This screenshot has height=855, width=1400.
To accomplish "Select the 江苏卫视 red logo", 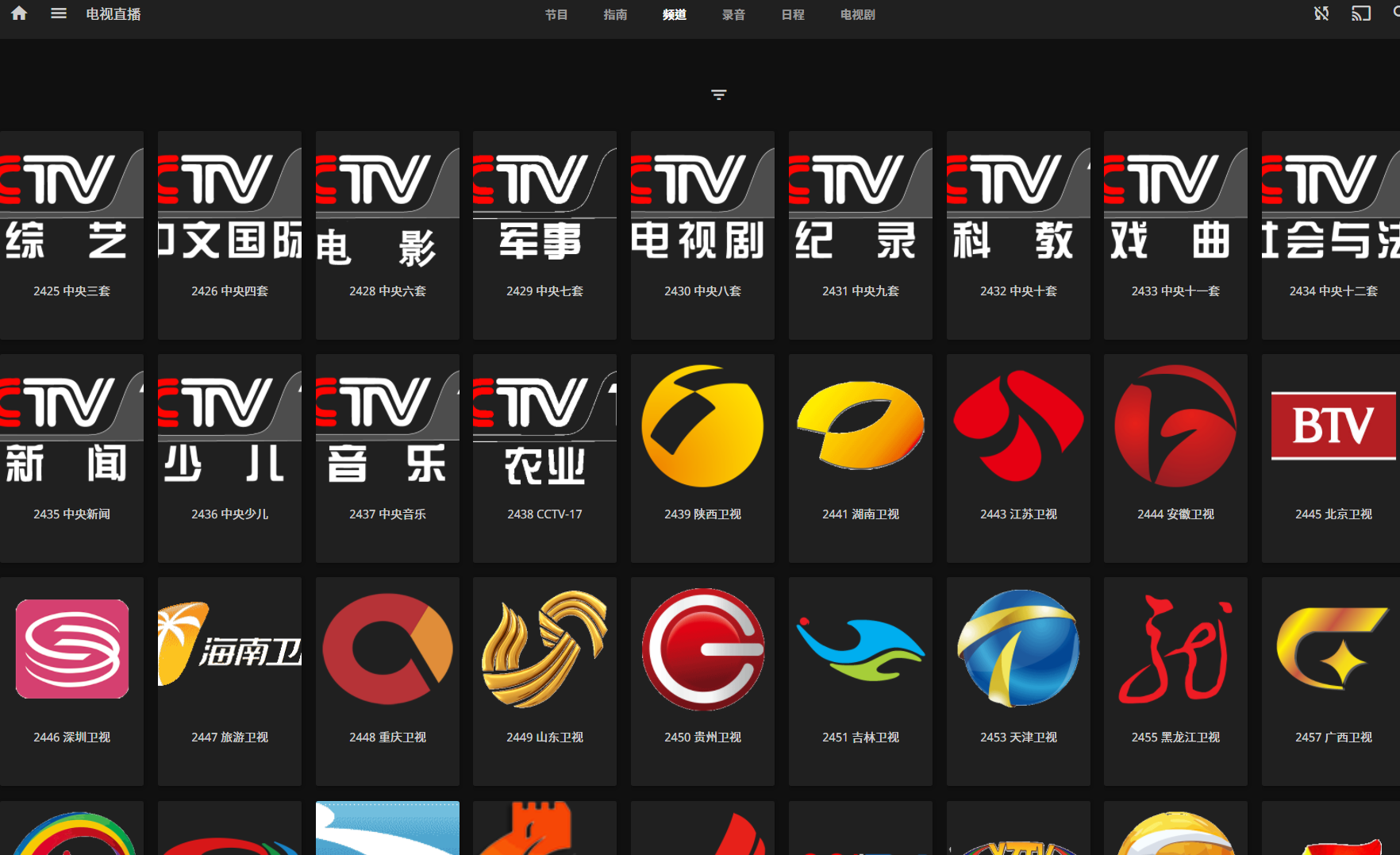I will click(1018, 426).
